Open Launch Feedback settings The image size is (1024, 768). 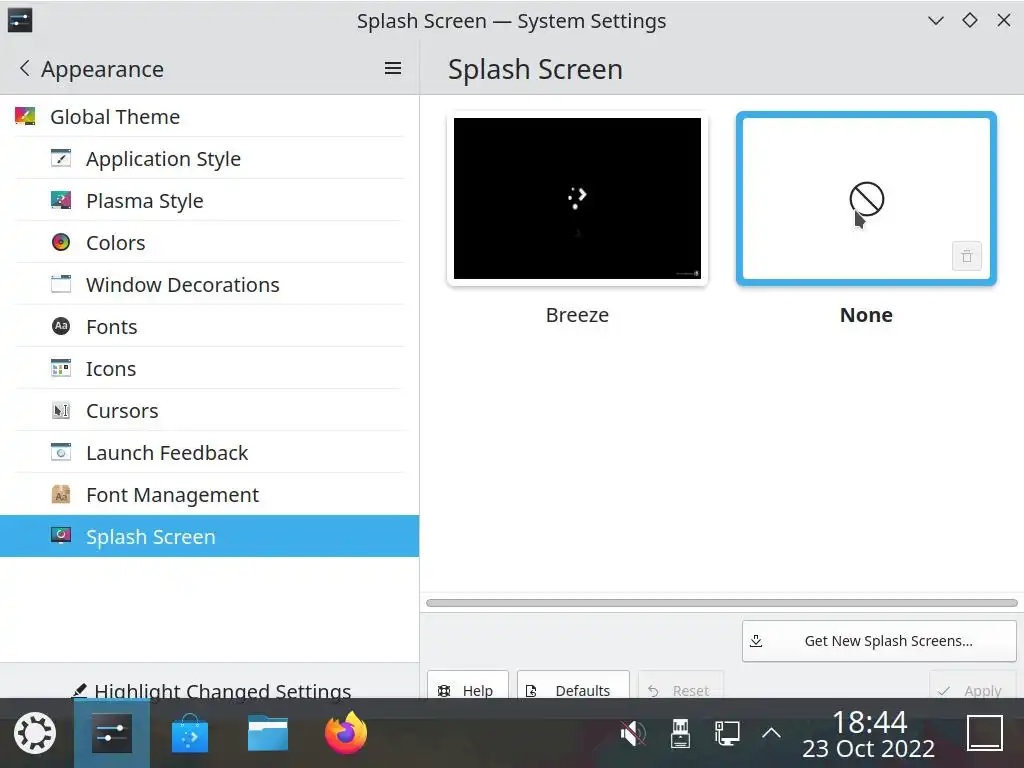209,452
